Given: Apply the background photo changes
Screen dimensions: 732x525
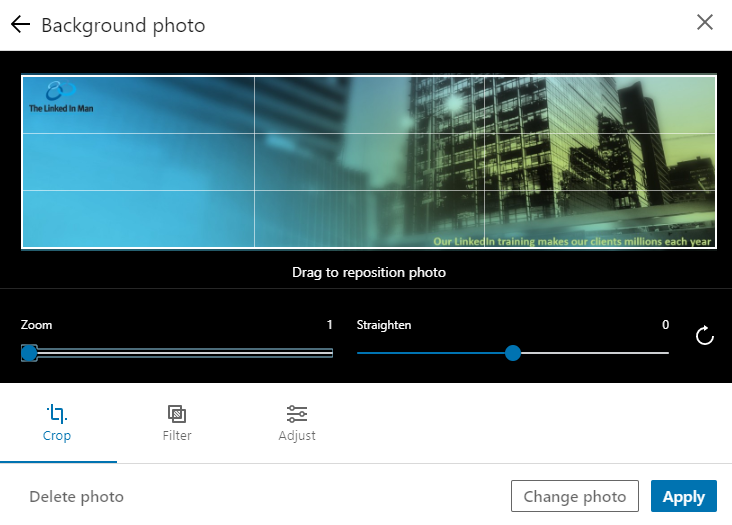Looking at the screenshot, I should click(x=683, y=496).
